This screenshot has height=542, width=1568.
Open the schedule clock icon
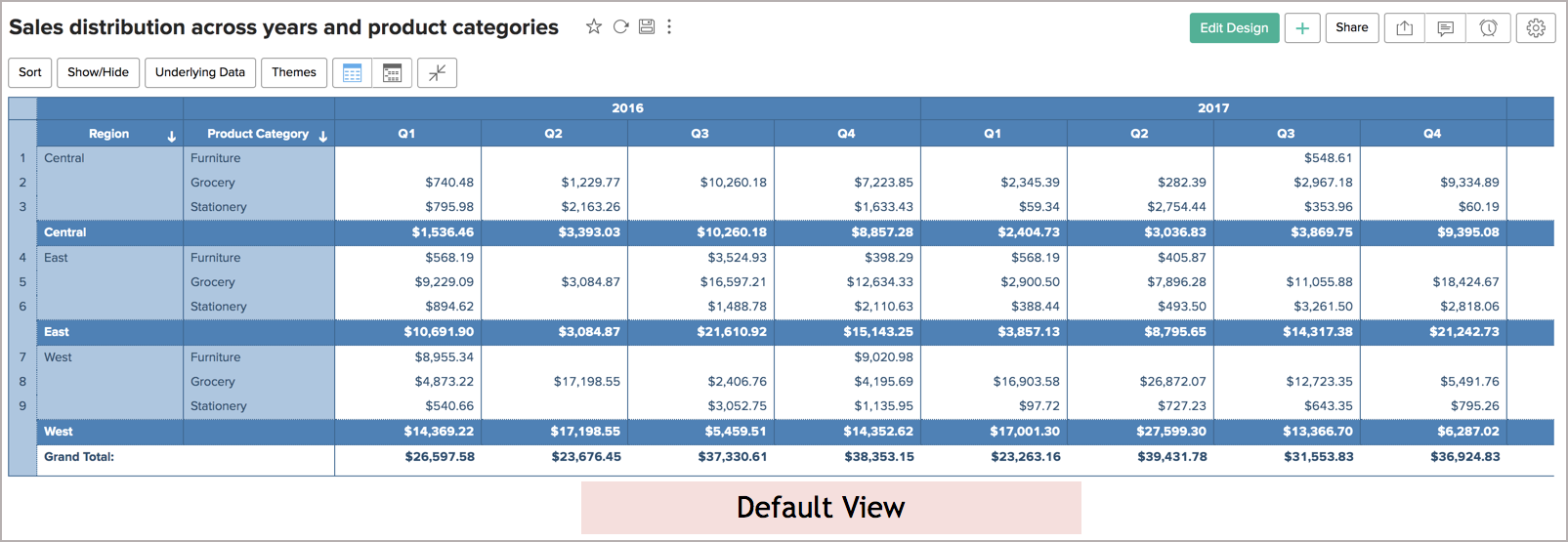(1488, 28)
